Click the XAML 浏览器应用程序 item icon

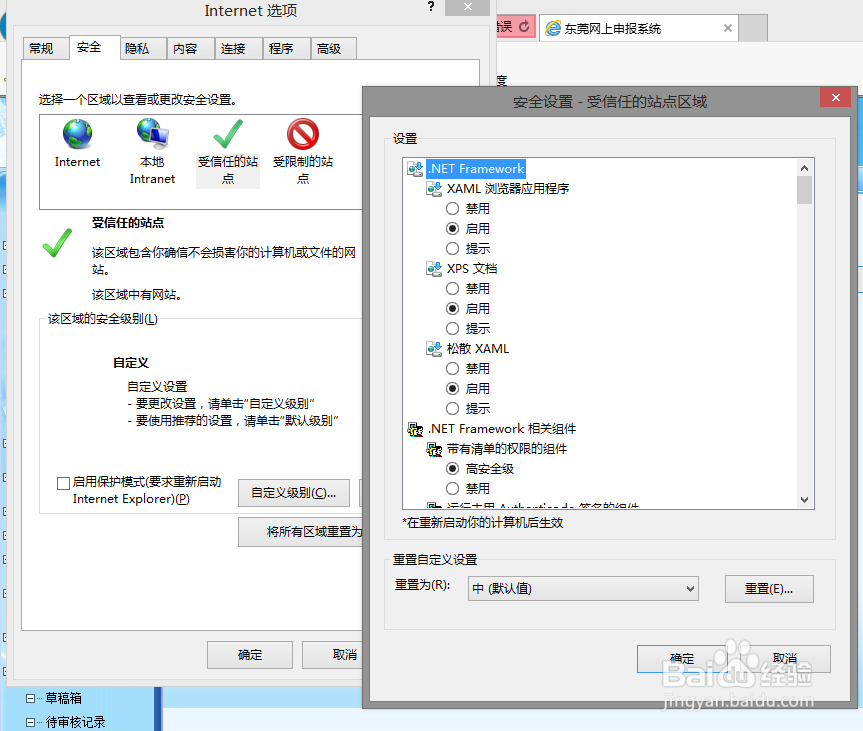pyautogui.click(x=434, y=188)
